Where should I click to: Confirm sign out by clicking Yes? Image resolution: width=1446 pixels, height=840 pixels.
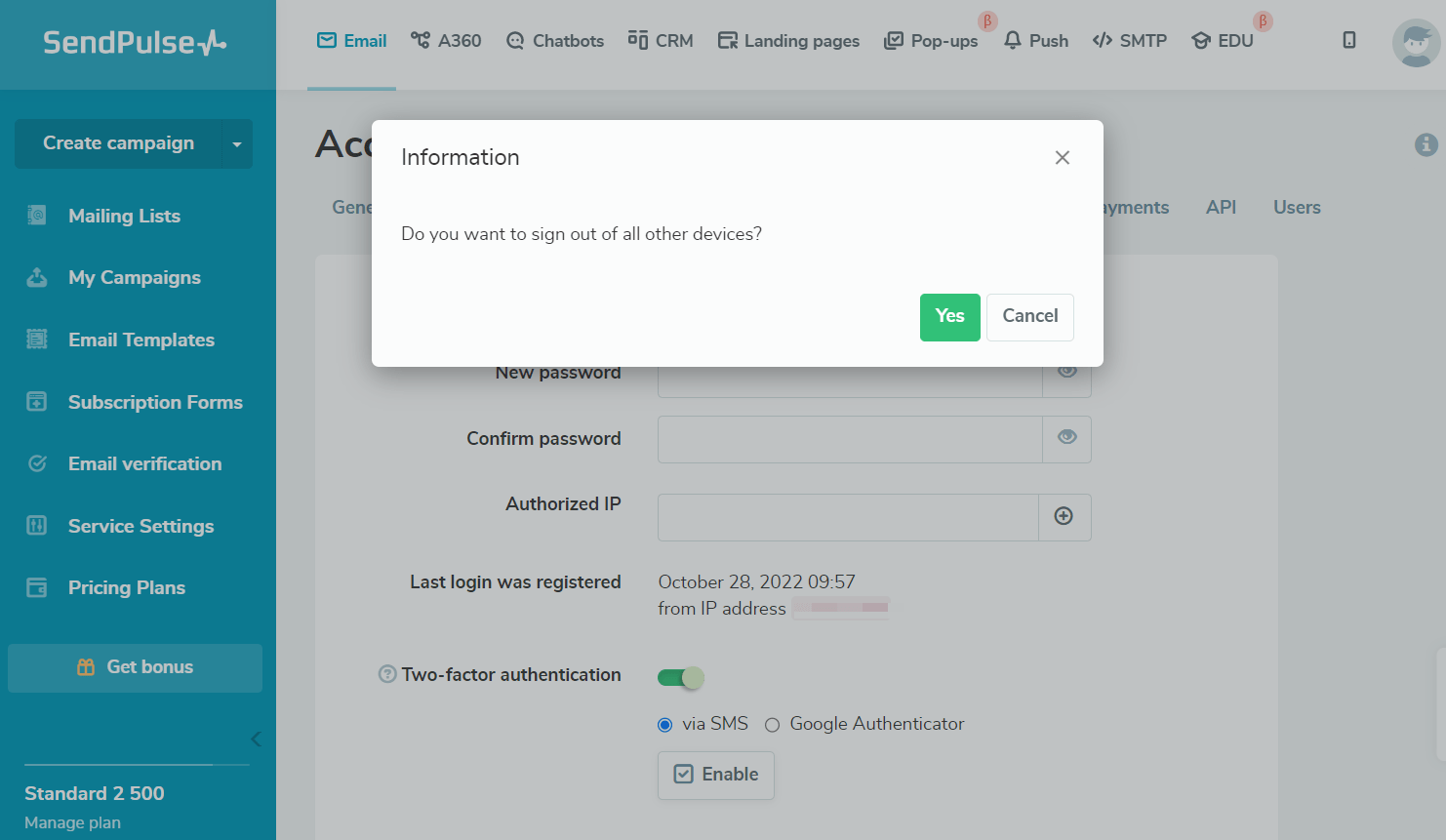[949, 317]
